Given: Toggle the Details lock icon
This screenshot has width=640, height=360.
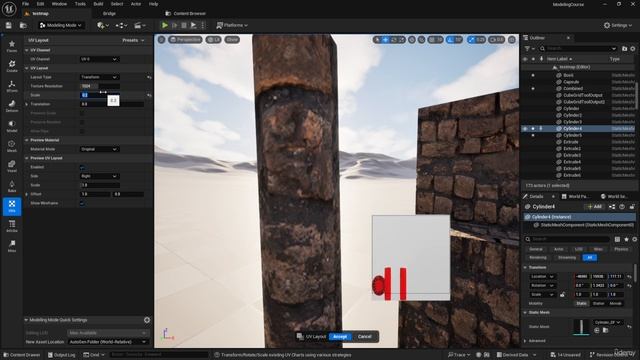Looking at the screenshot, I should (x=632, y=207).
